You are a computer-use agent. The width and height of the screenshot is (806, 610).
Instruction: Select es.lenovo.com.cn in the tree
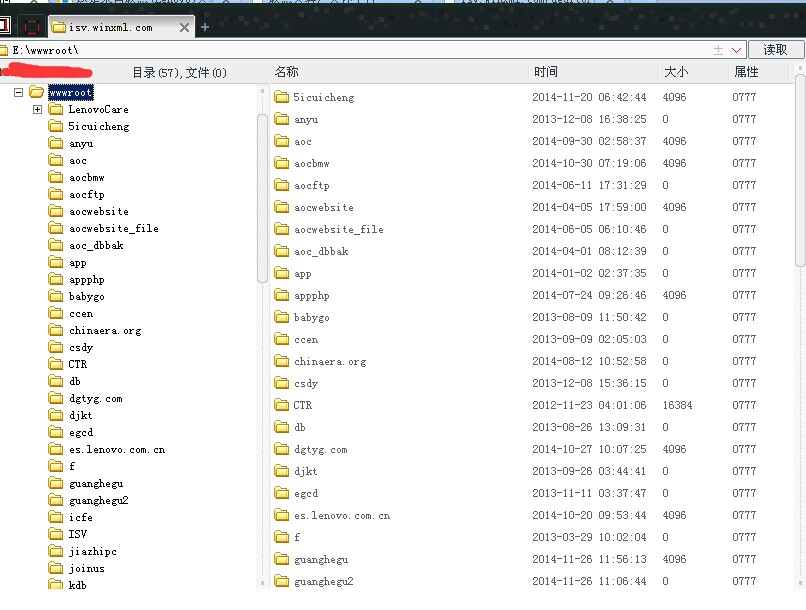point(117,450)
